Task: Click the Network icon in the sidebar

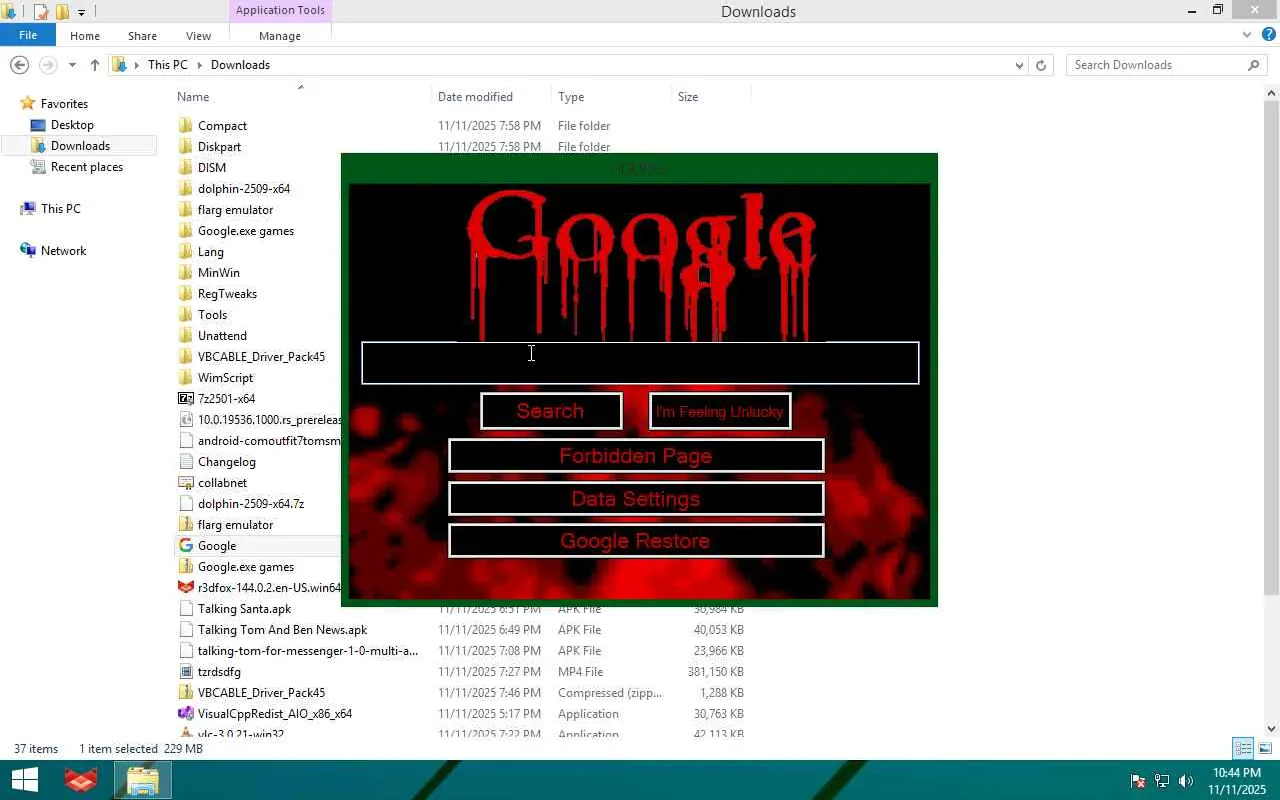Action: (28, 251)
